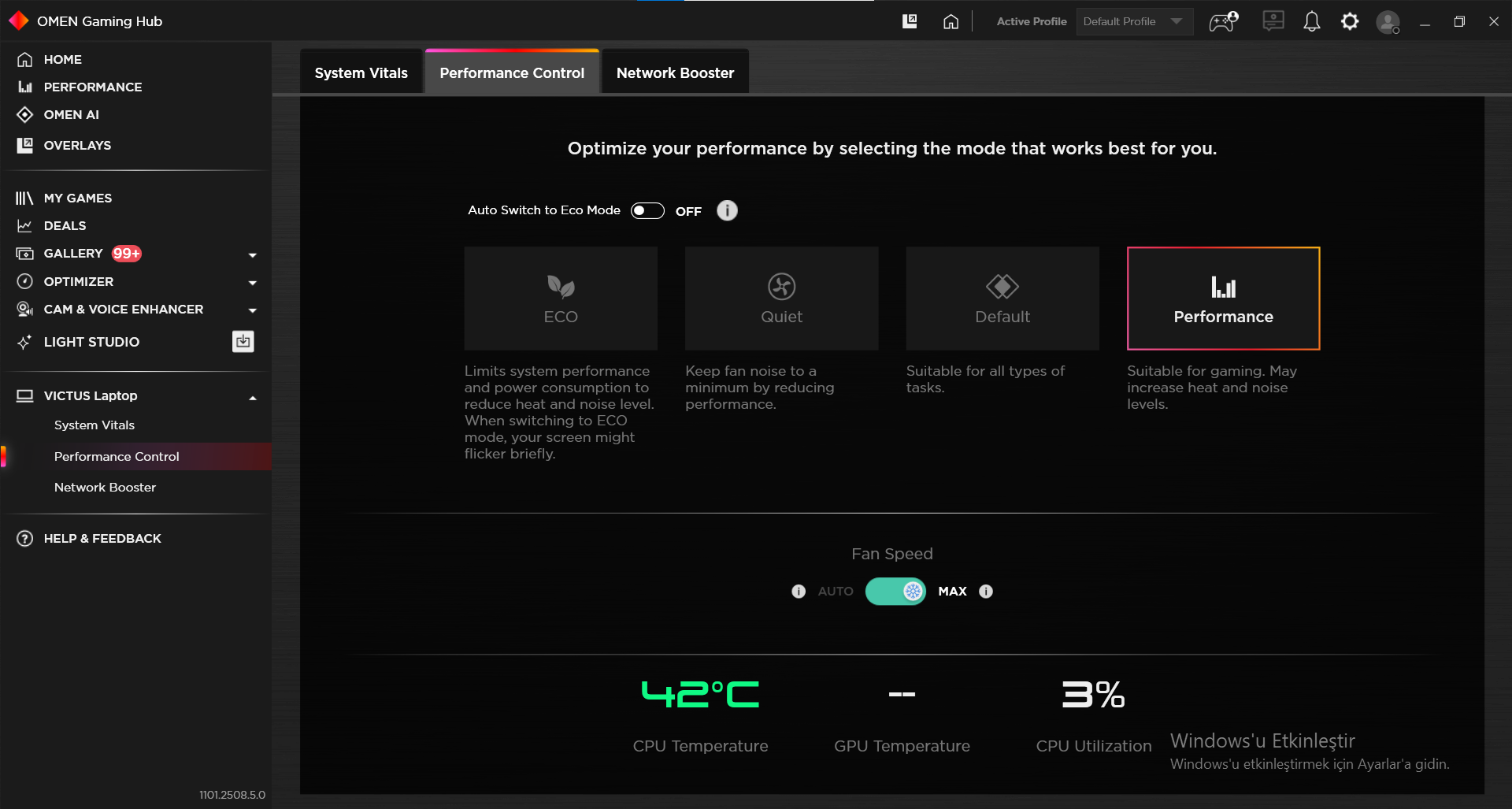The height and width of the screenshot is (809, 1512).
Task: Click the MAX fan speed label
Action: (x=952, y=592)
